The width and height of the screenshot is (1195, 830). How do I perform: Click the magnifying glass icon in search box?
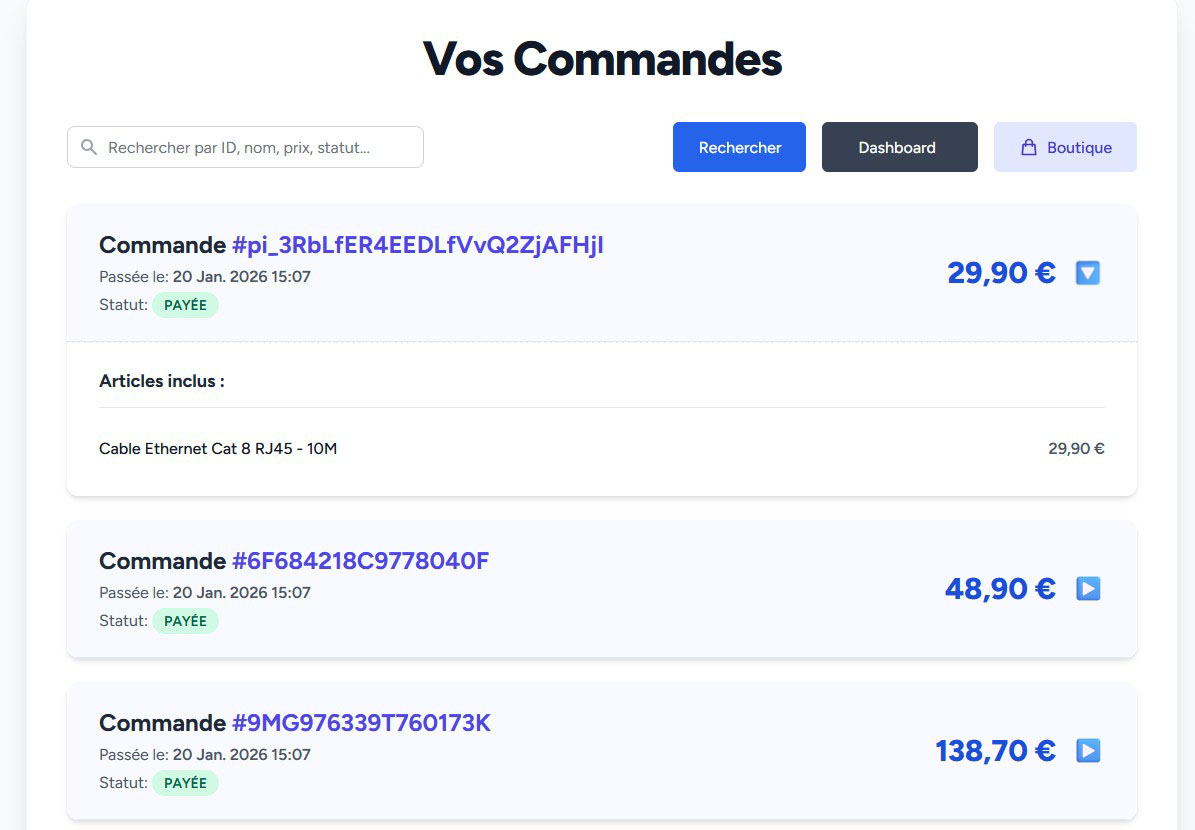tap(89, 147)
